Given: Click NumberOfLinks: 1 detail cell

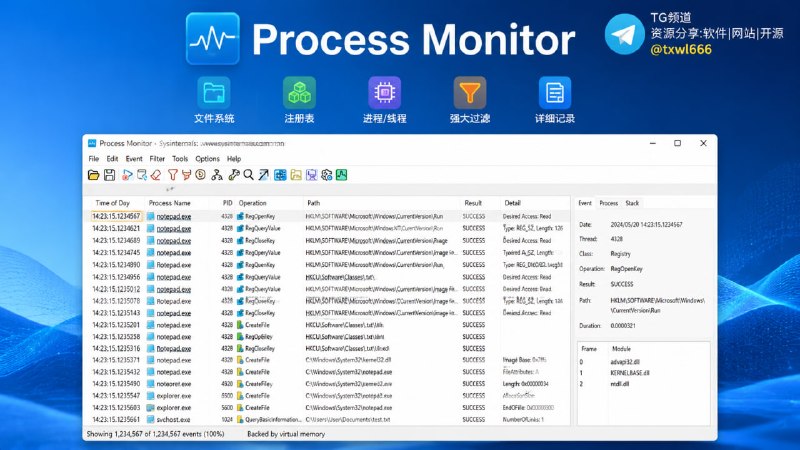Looking at the screenshot, I should point(523,419).
